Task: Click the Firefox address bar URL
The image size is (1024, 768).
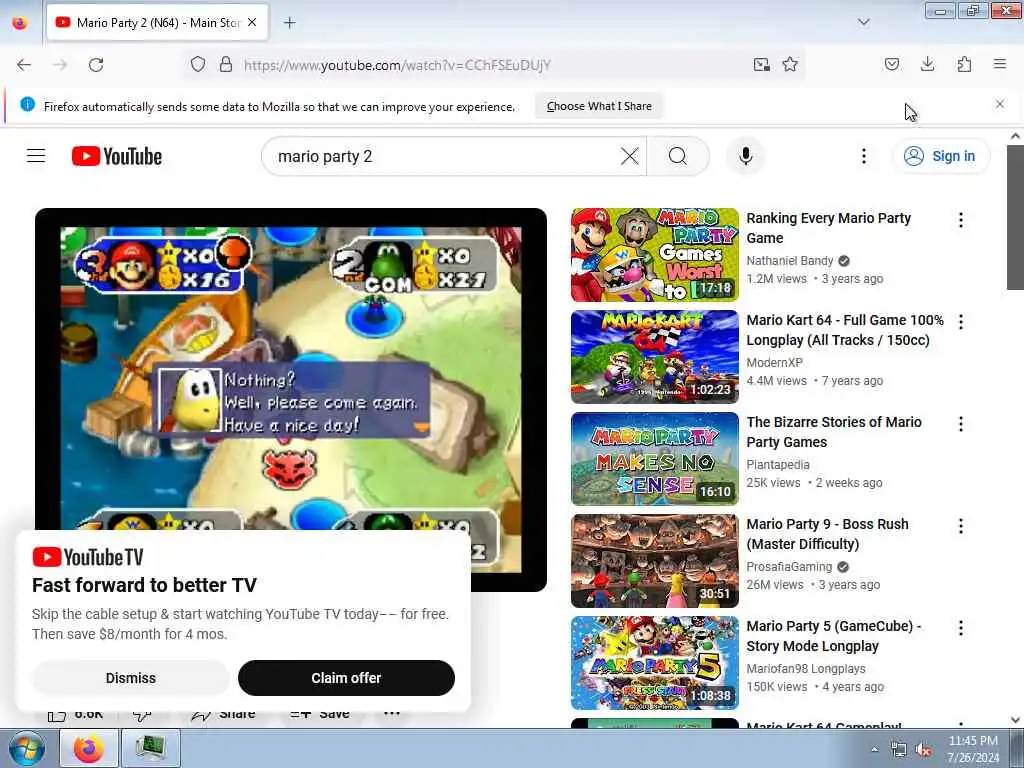Action: pyautogui.click(x=397, y=65)
